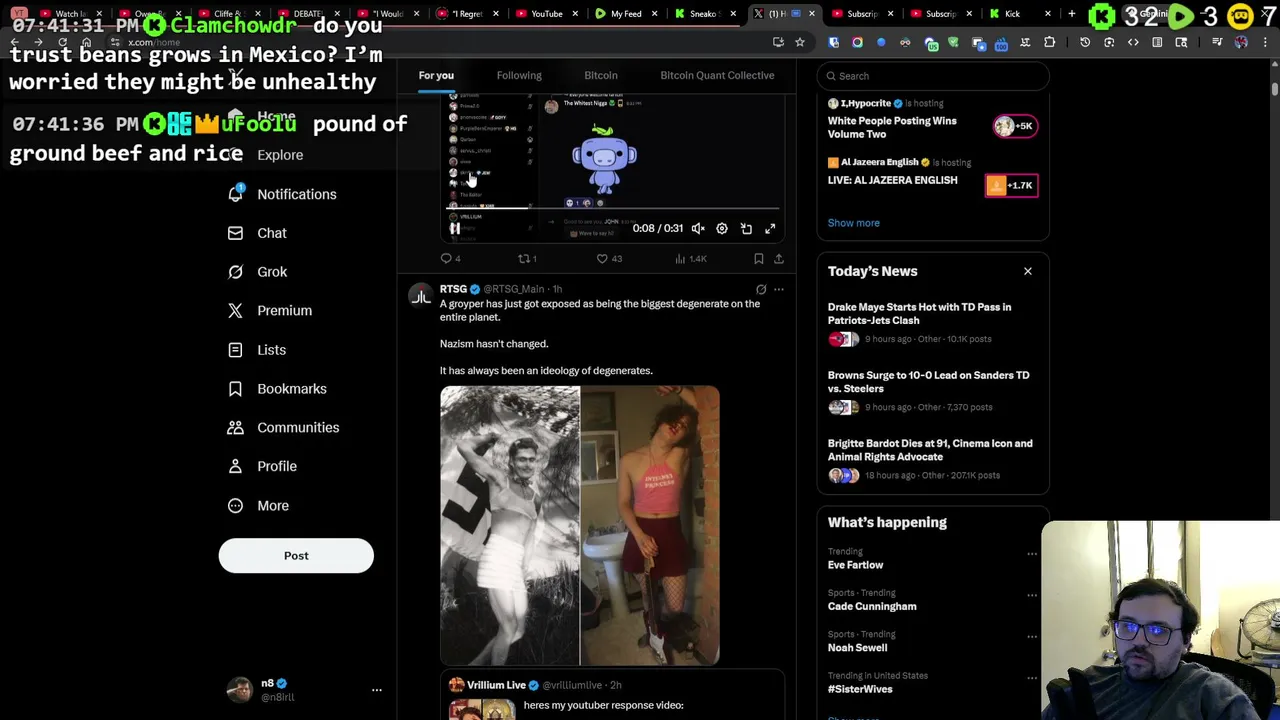The image size is (1280, 720).
Task: Open the Explore sidebar item
Action: pyautogui.click(x=265, y=155)
